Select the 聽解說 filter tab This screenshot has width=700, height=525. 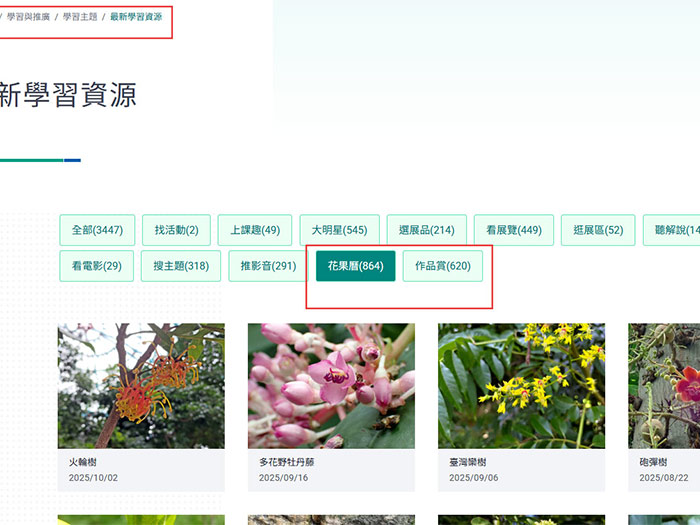672,230
